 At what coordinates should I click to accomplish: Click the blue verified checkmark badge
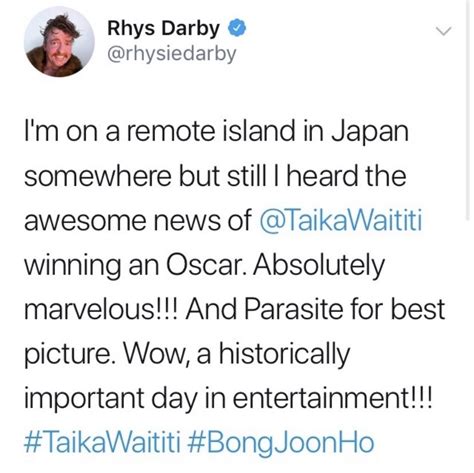click(x=237, y=28)
